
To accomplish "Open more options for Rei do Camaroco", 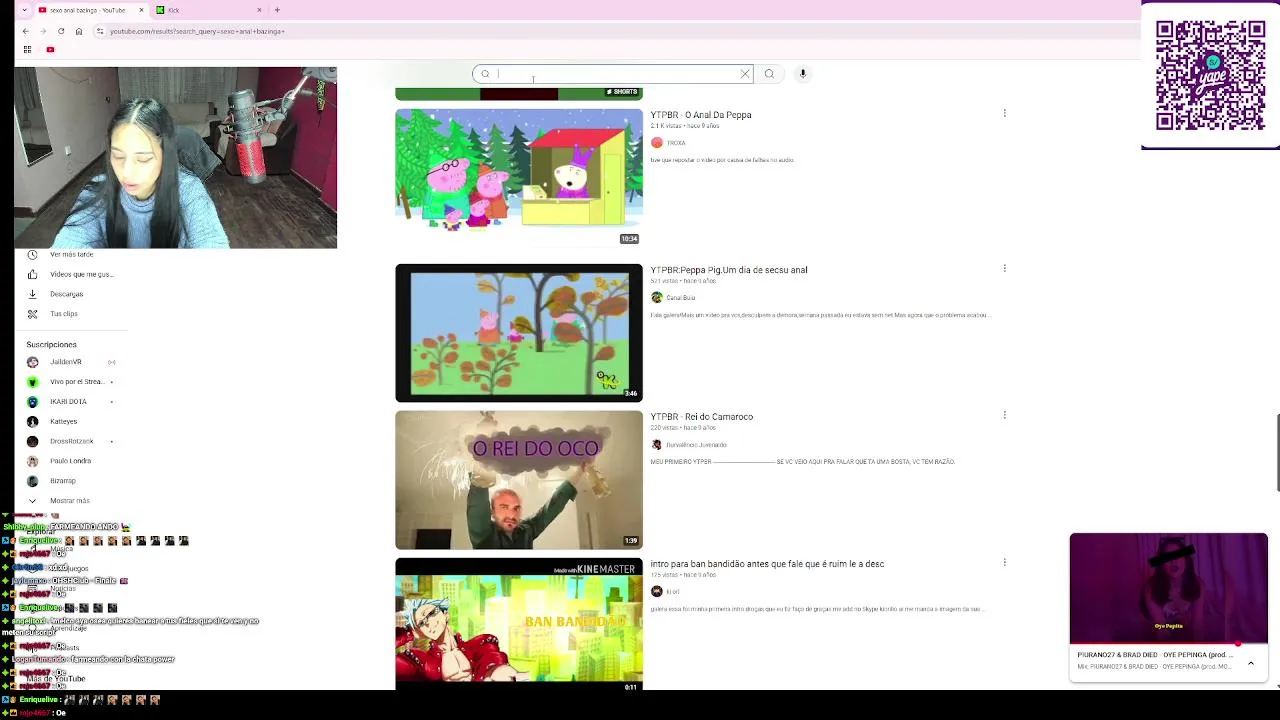I will point(1004,415).
